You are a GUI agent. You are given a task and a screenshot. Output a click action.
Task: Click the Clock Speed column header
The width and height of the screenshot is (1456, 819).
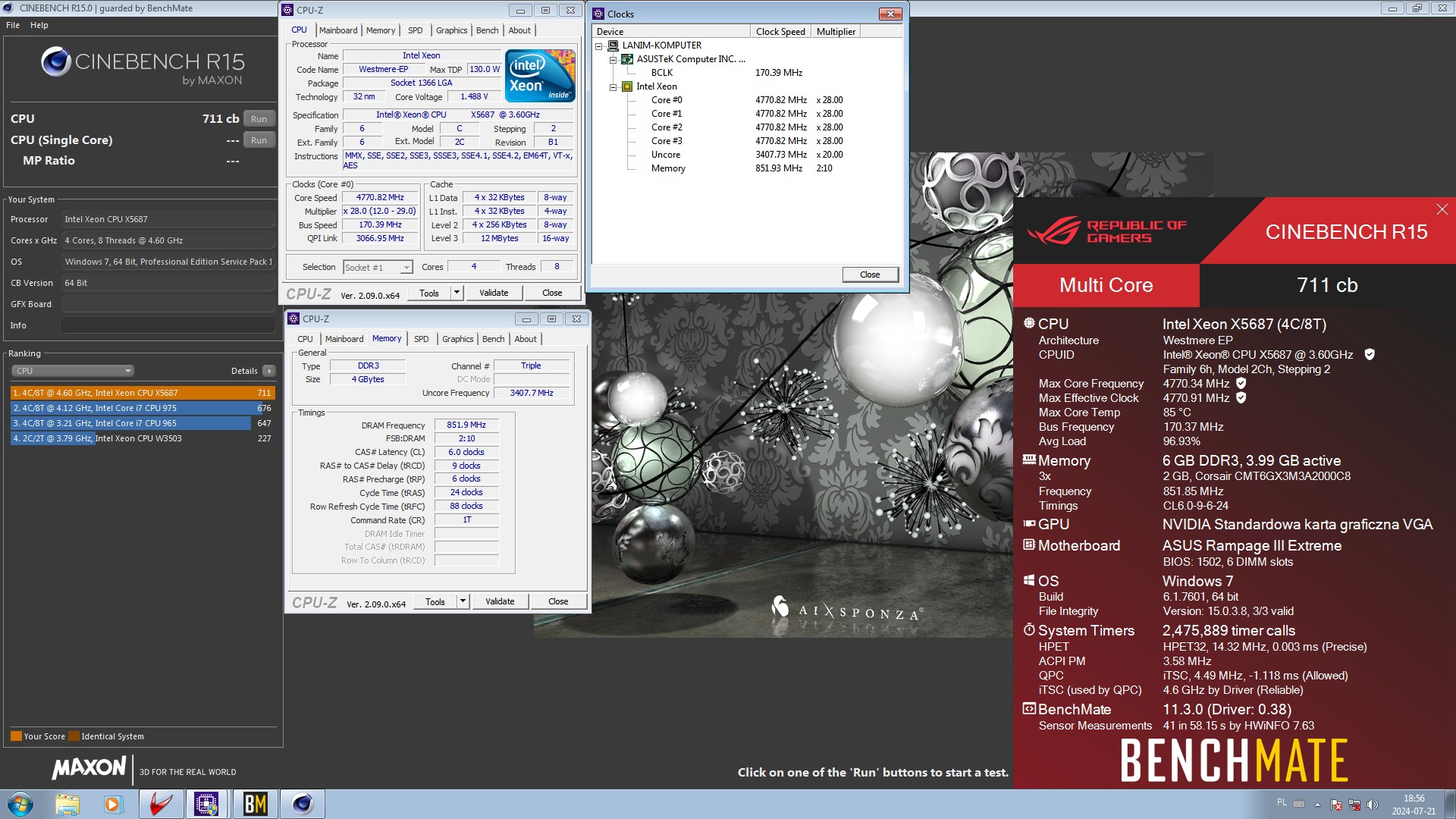[x=780, y=32]
